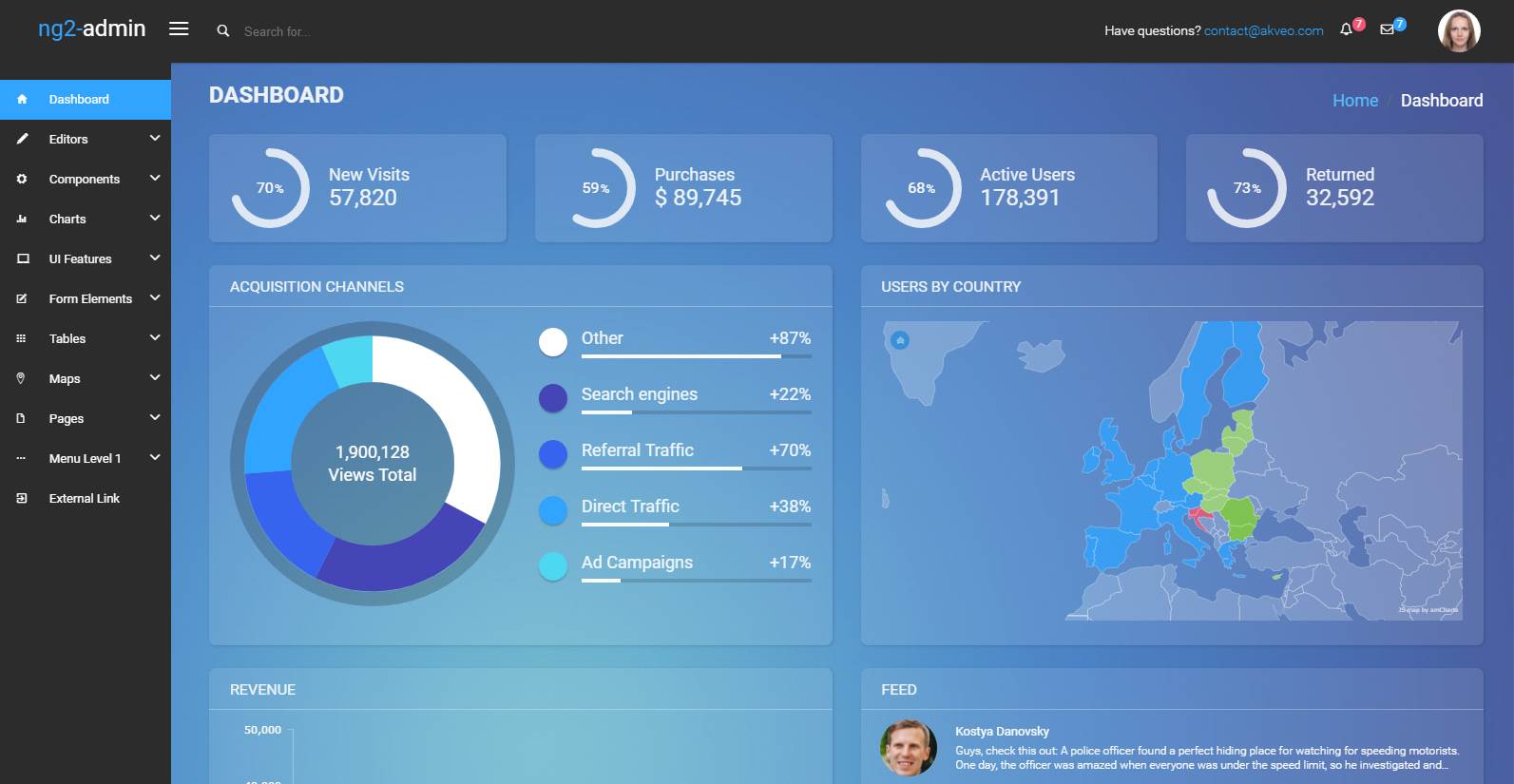Click the home marker on the map
The image size is (1514, 784).
coord(900,340)
